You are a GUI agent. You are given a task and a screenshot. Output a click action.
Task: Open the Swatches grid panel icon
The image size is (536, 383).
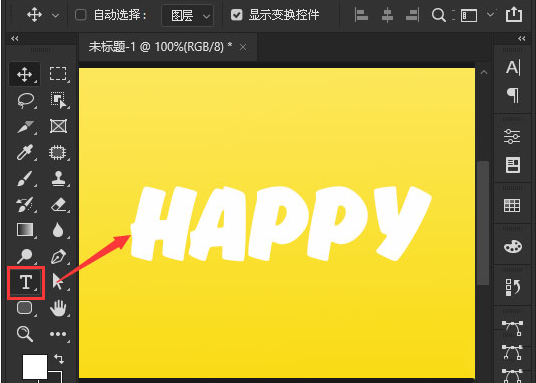click(x=512, y=206)
